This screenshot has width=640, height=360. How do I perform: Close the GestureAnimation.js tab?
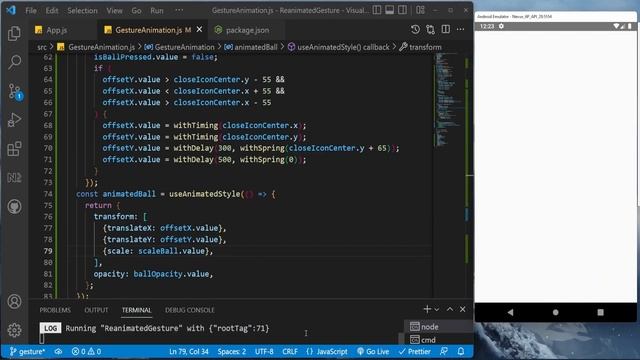pos(199,29)
